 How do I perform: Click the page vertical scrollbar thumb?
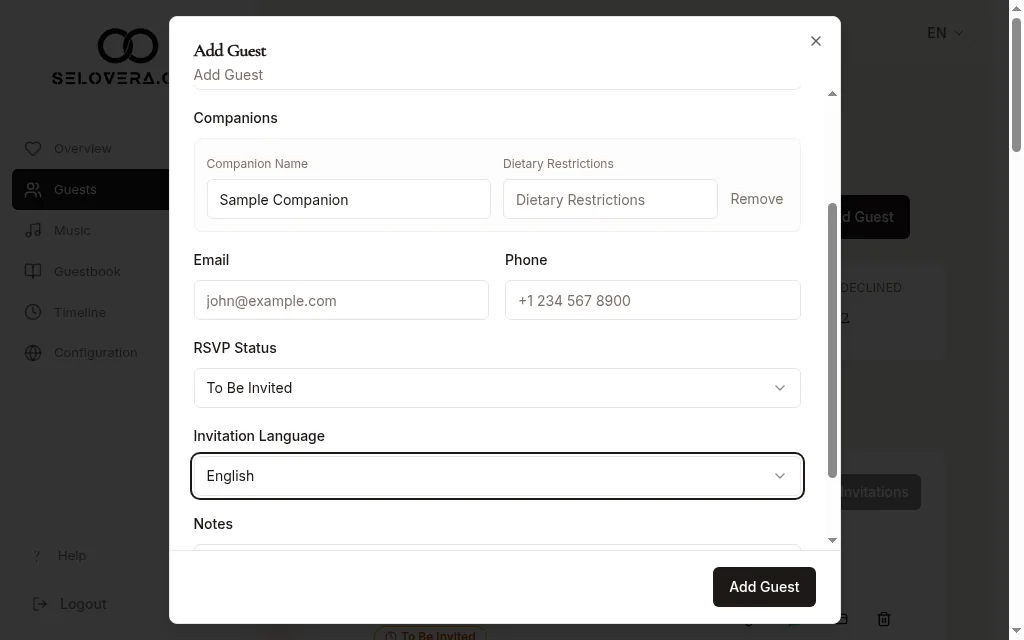(1016, 85)
